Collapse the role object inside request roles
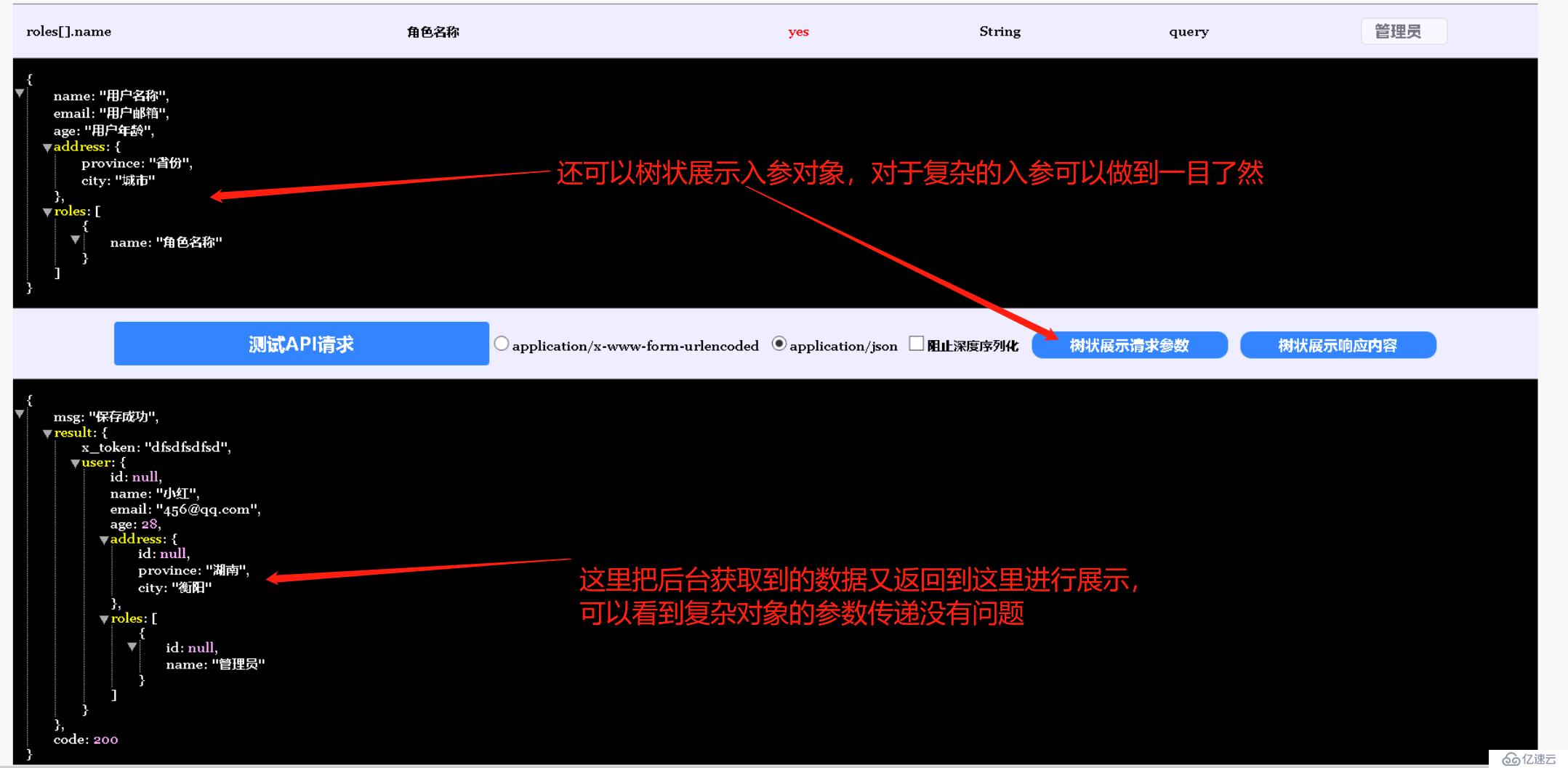The width and height of the screenshot is (1568, 768). [x=76, y=239]
